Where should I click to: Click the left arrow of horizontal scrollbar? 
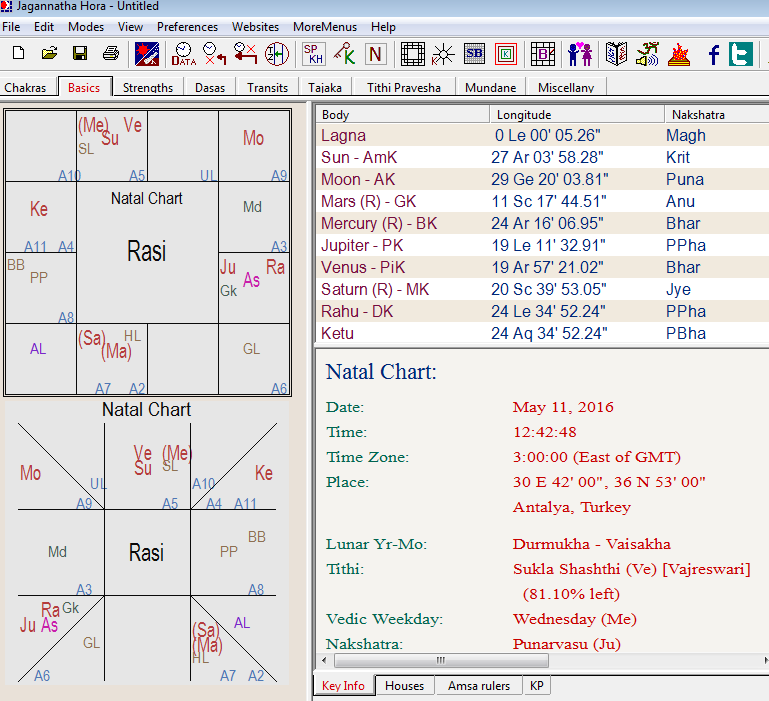[x=324, y=660]
